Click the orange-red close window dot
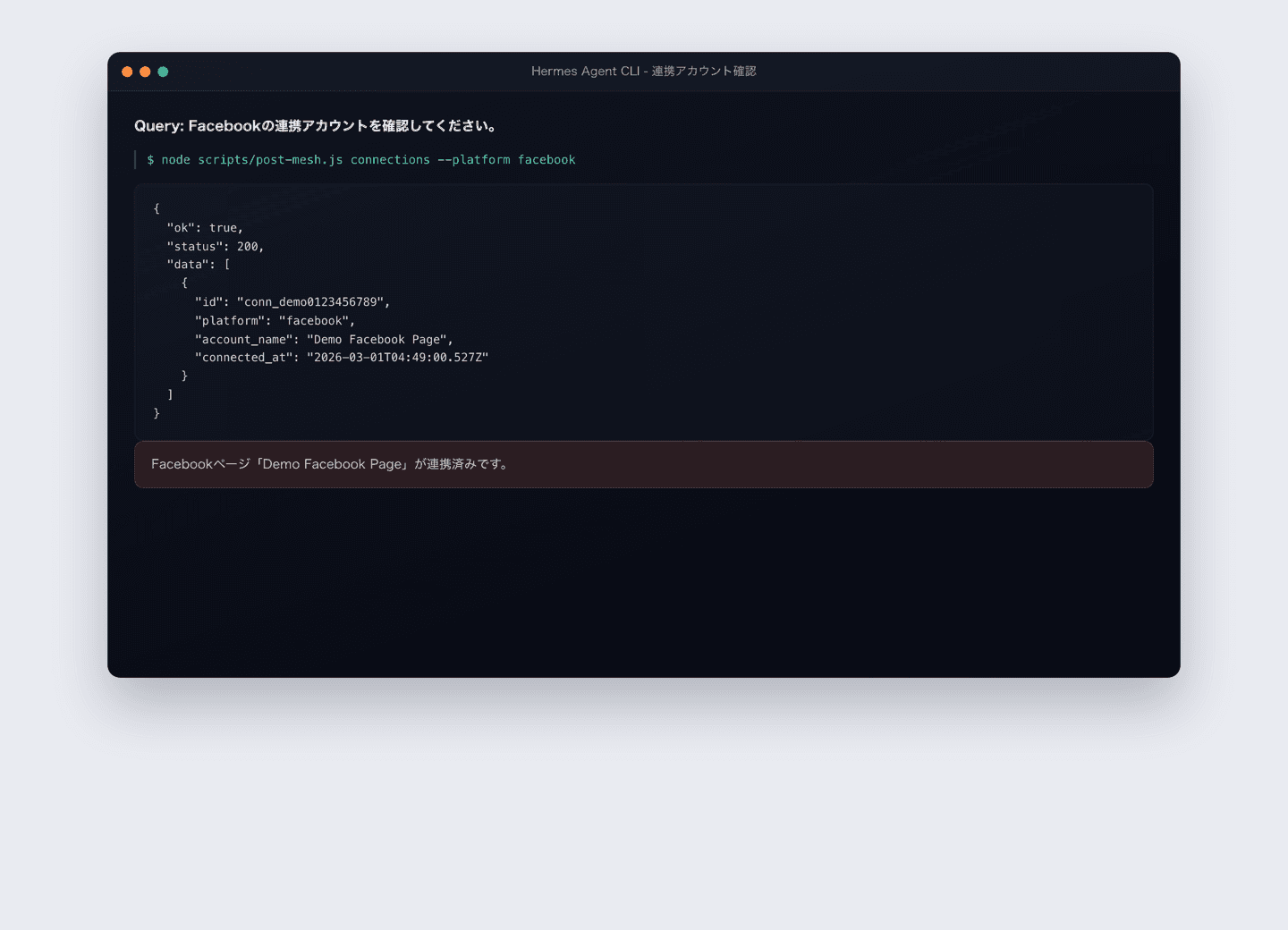The width and height of the screenshot is (1288, 930). [127, 72]
